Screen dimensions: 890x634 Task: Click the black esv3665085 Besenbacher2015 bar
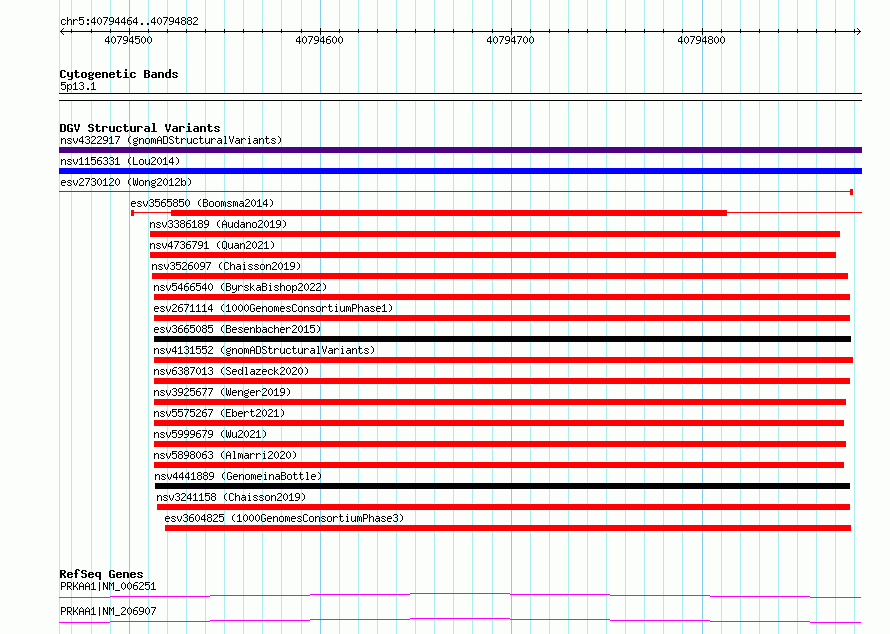click(502, 339)
